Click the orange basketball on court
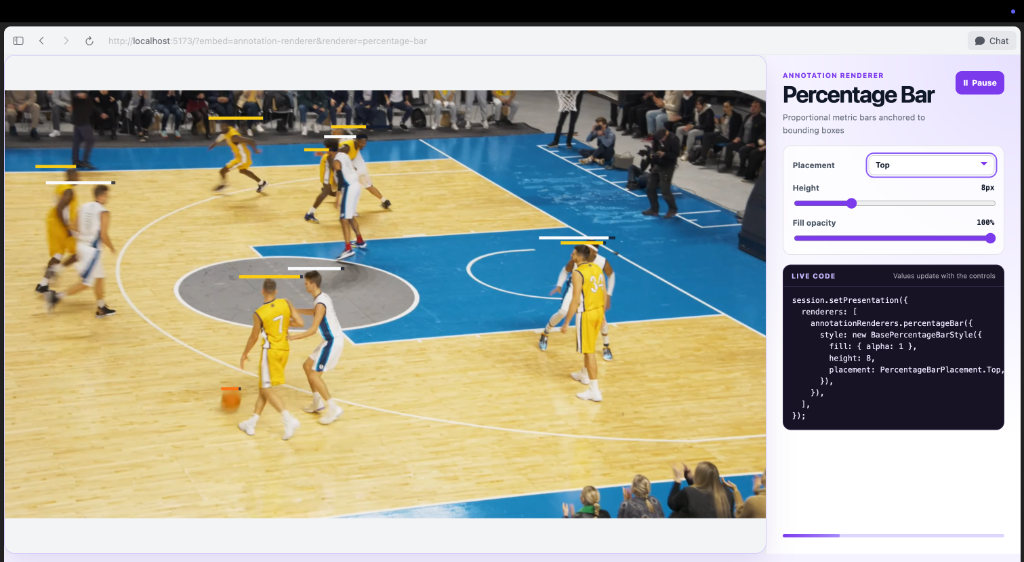Screen dimensions: 1024x562 point(231,400)
